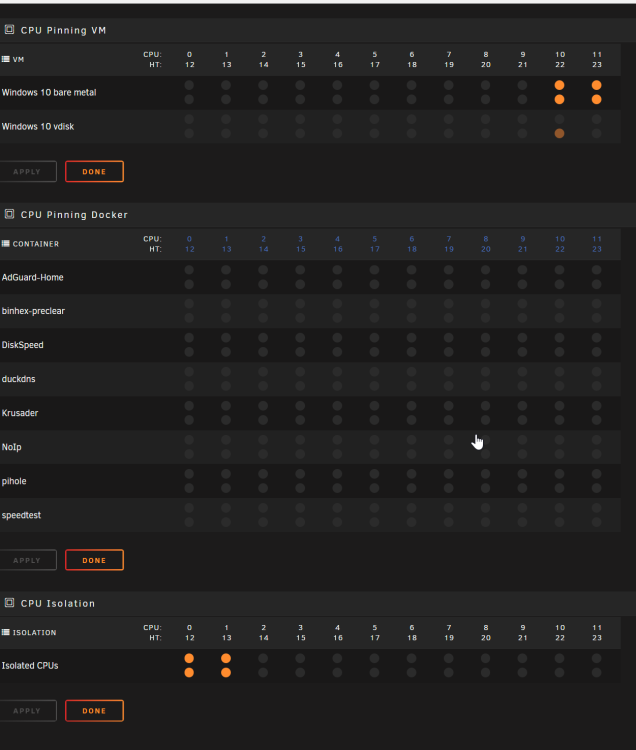Click the Isolated CPUs row label
The image size is (636, 750).
[x=30, y=666]
